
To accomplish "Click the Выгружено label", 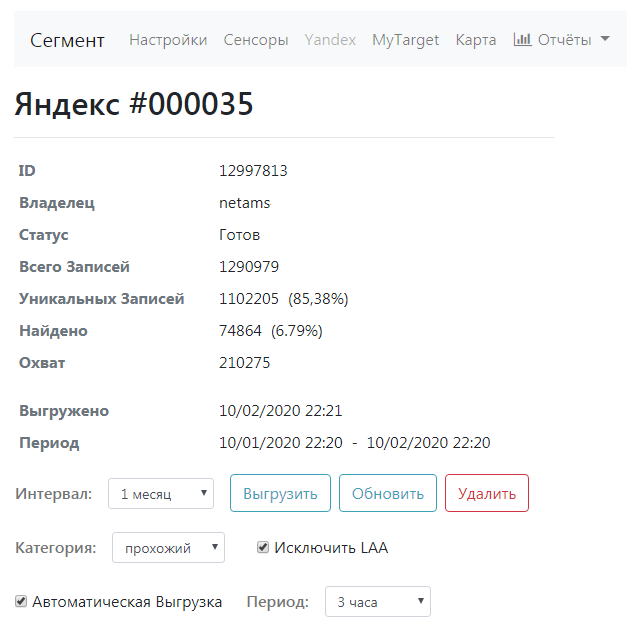I will click(64, 411).
